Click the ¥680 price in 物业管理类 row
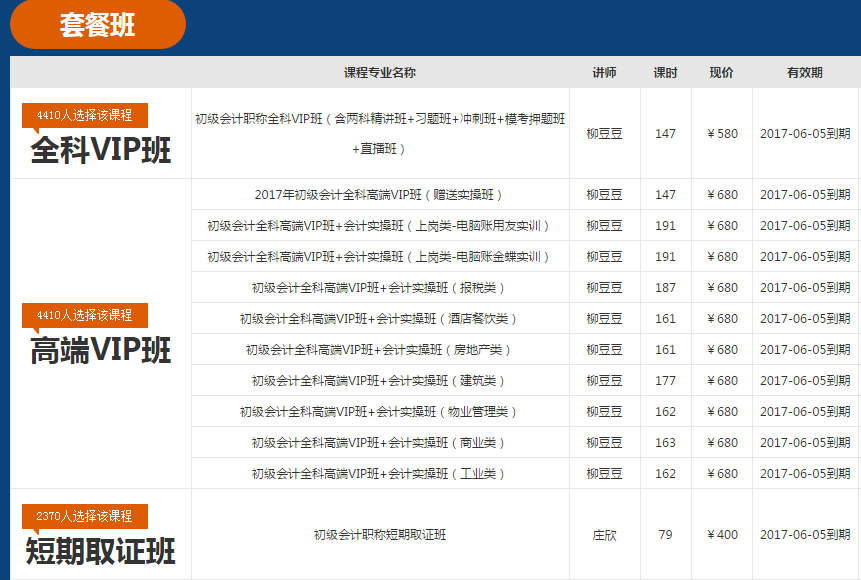This screenshot has height=580, width=861. [x=722, y=412]
